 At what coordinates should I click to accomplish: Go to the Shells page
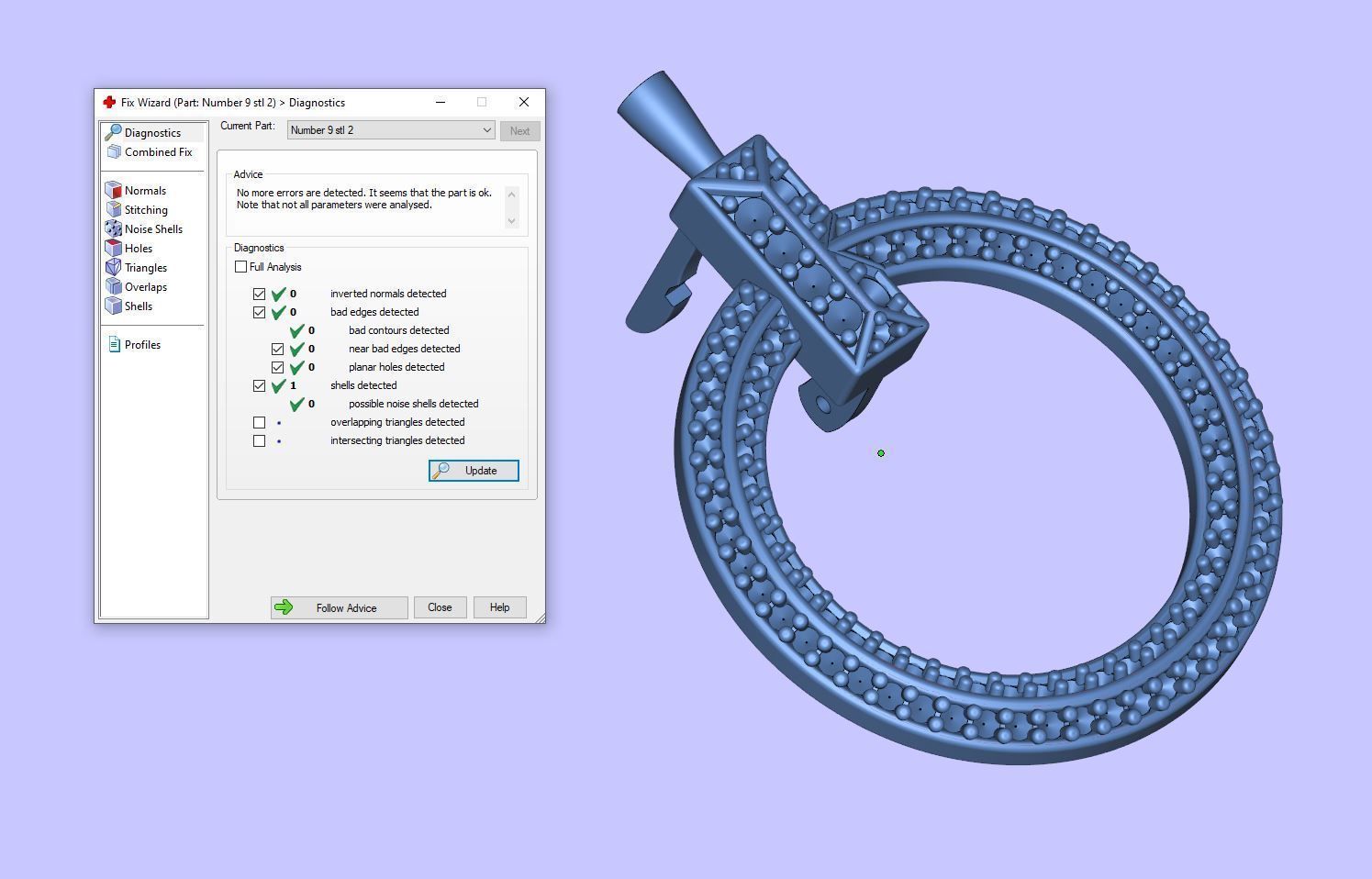(x=139, y=306)
